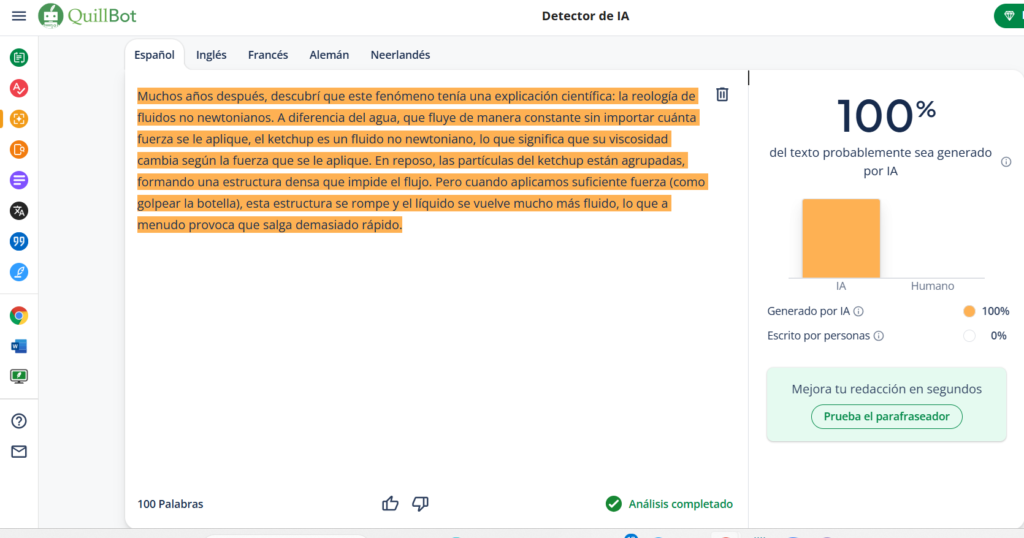Viewport: 1024px width, 538px height.
Task: Switch to the Francés tab
Action: [268, 55]
